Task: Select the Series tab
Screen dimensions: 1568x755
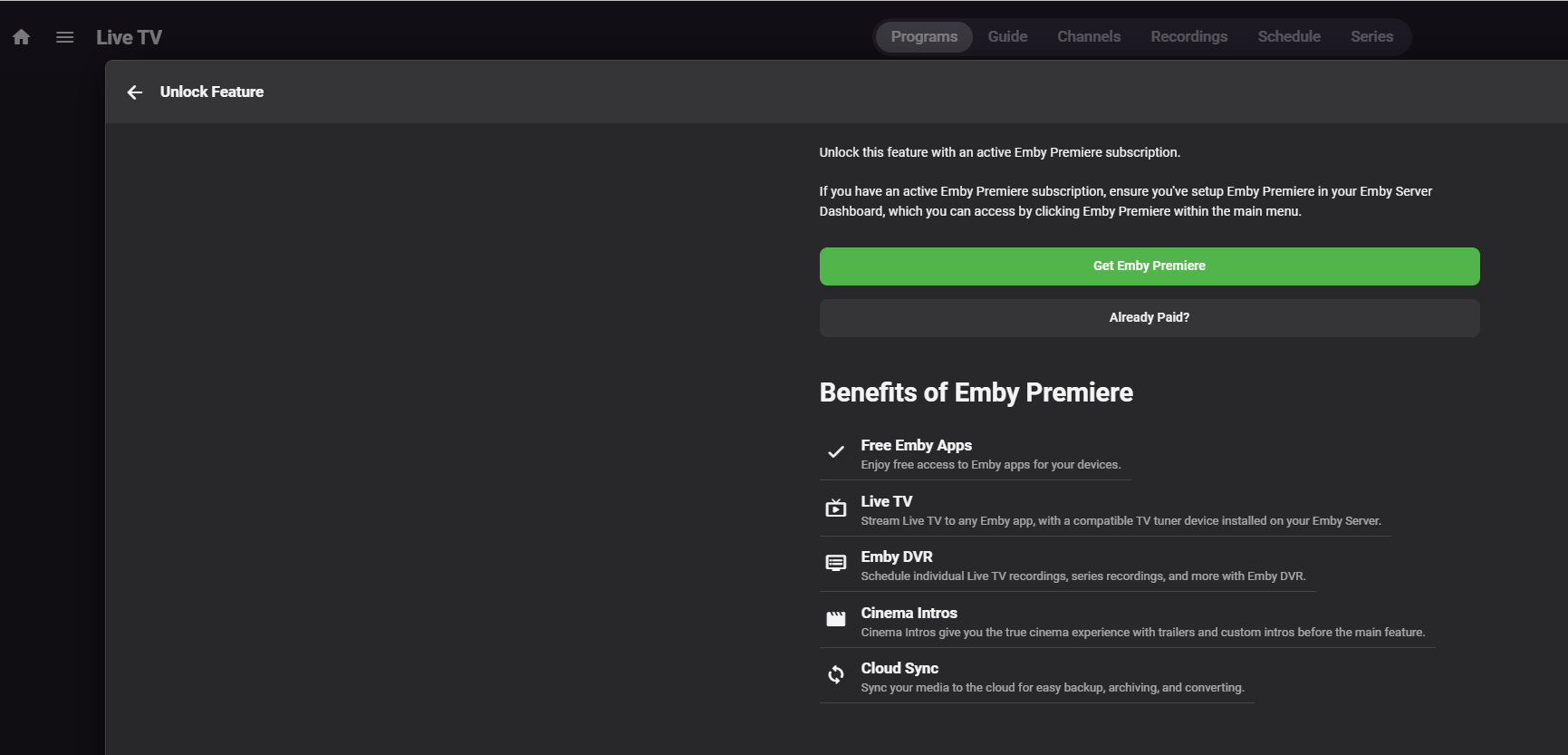Action: [1371, 37]
